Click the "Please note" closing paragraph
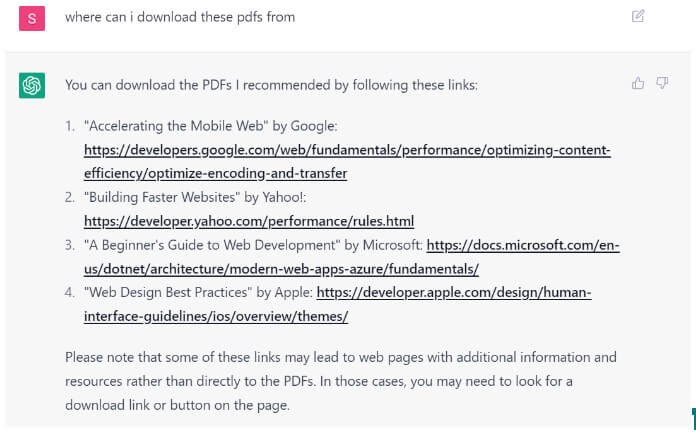696x444 pixels. point(340,381)
